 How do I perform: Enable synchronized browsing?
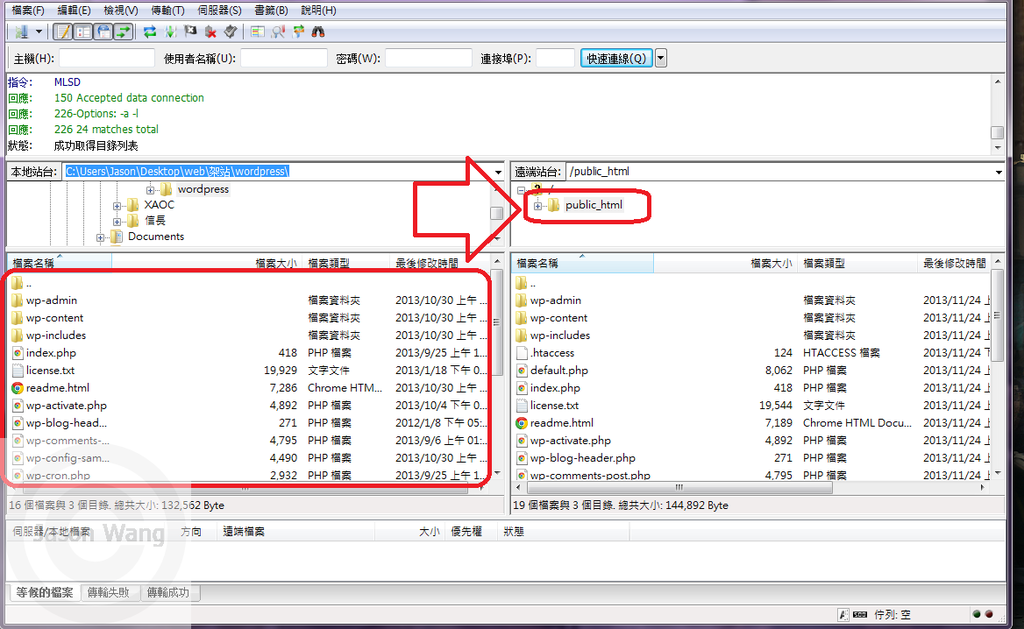[x=297, y=31]
